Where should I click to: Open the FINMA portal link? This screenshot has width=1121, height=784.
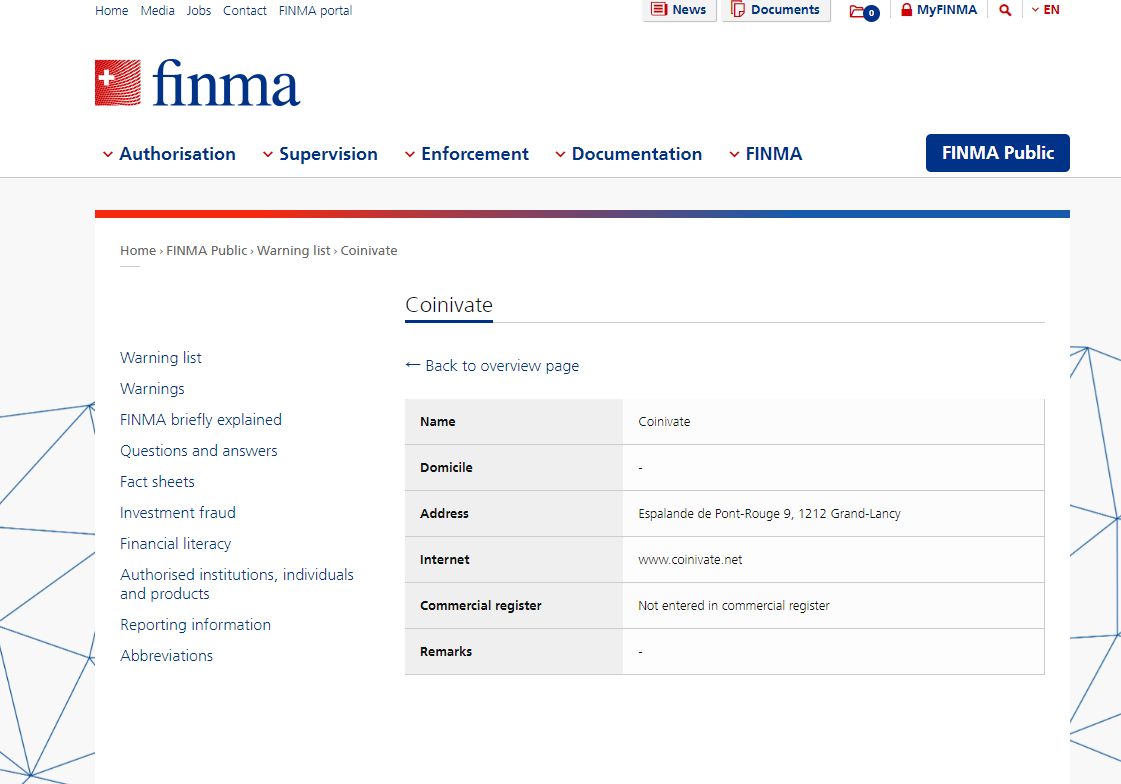pyautogui.click(x=315, y=11)
